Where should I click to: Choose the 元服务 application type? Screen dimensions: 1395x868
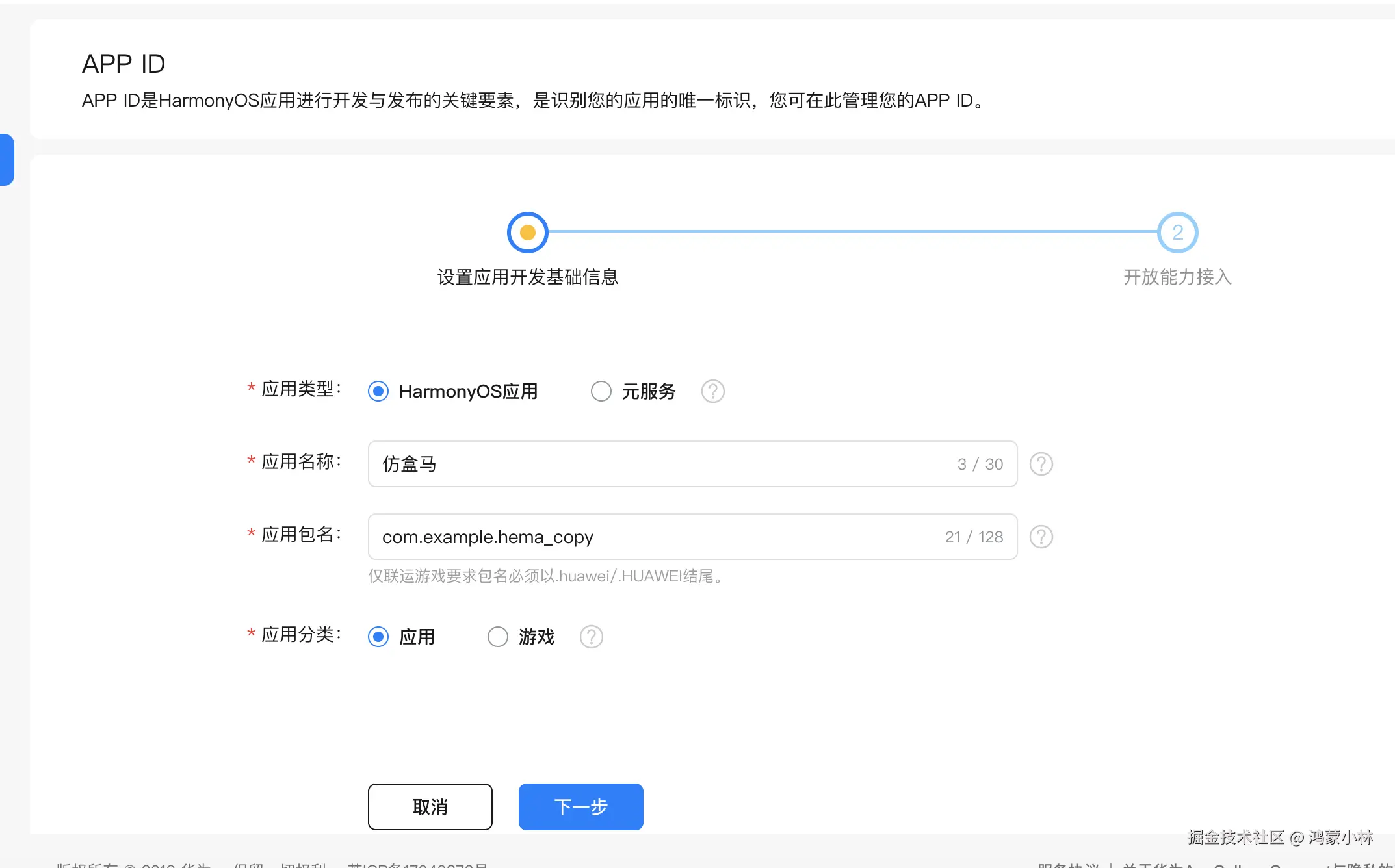[601, 391]
